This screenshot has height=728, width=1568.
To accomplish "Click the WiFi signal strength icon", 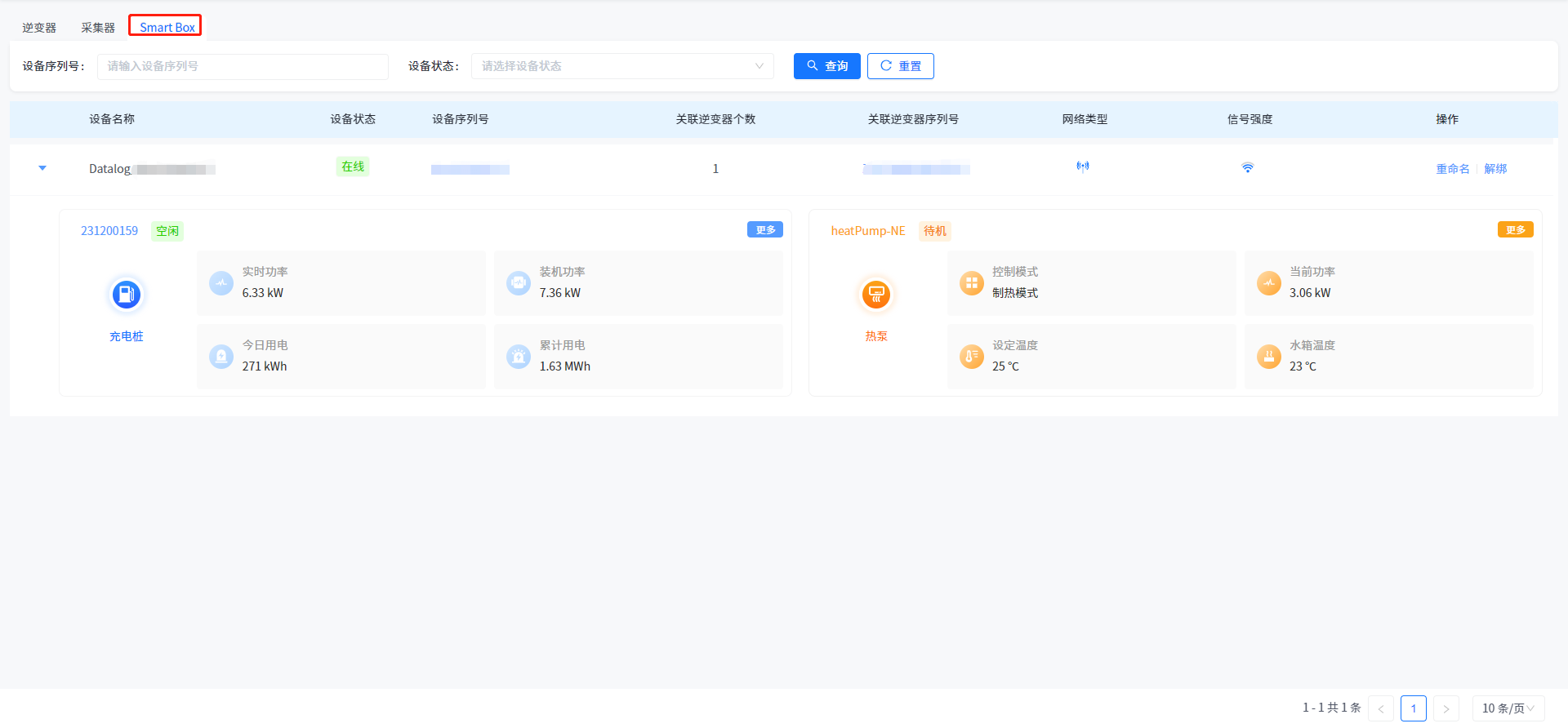I will pyautogui.click(x=1247, y=168).
